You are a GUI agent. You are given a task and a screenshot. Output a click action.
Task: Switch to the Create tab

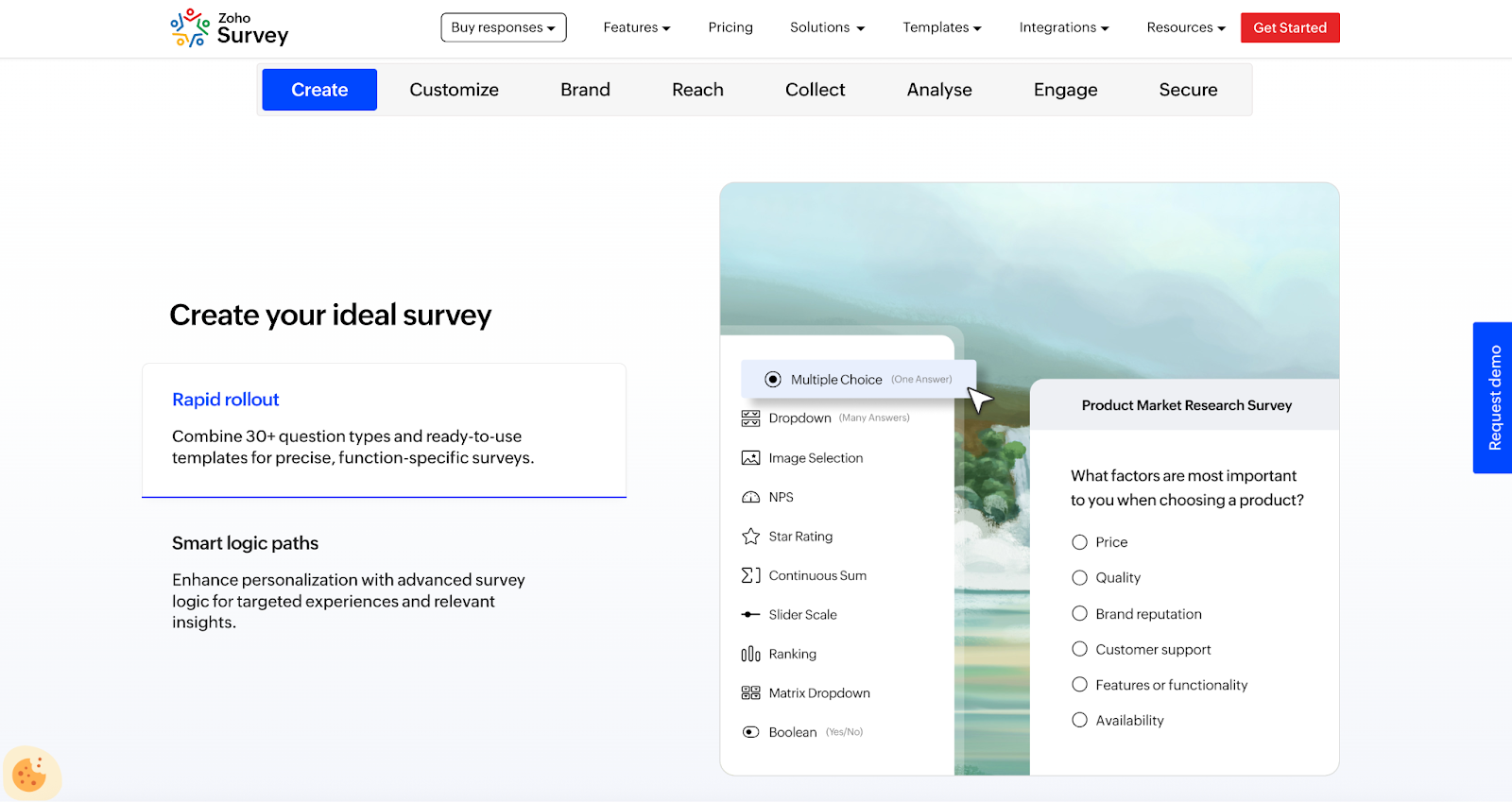(x=319, y=90)
